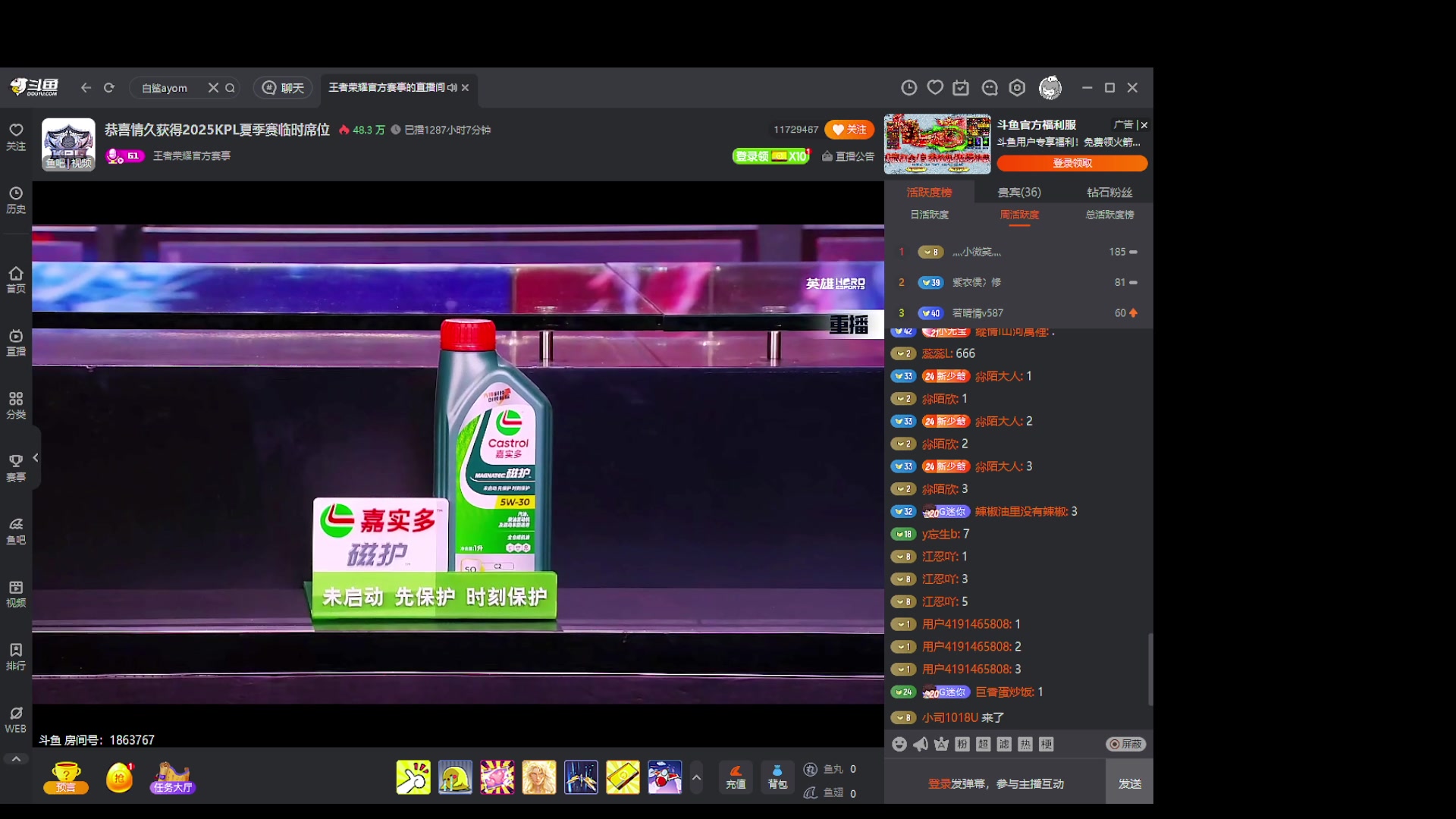
Task: Select 周活跃度 sub-tab
Action: click(x=1019, y=215)
